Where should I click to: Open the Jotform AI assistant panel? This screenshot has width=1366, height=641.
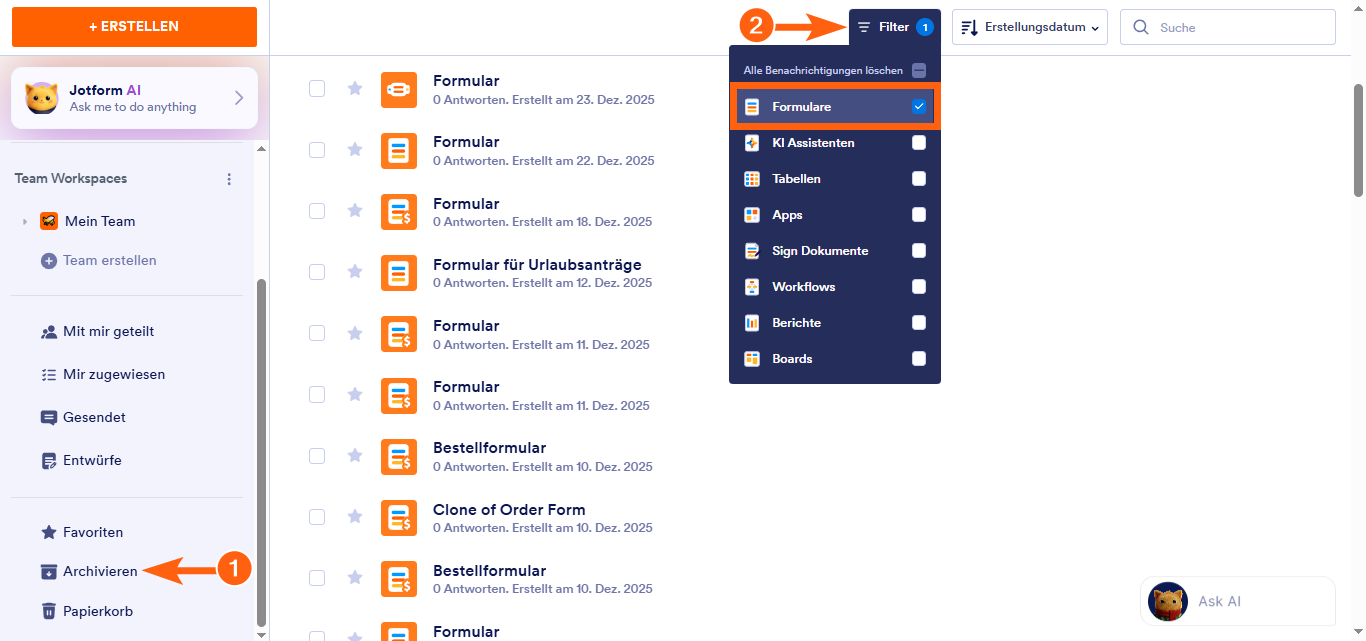134,98
